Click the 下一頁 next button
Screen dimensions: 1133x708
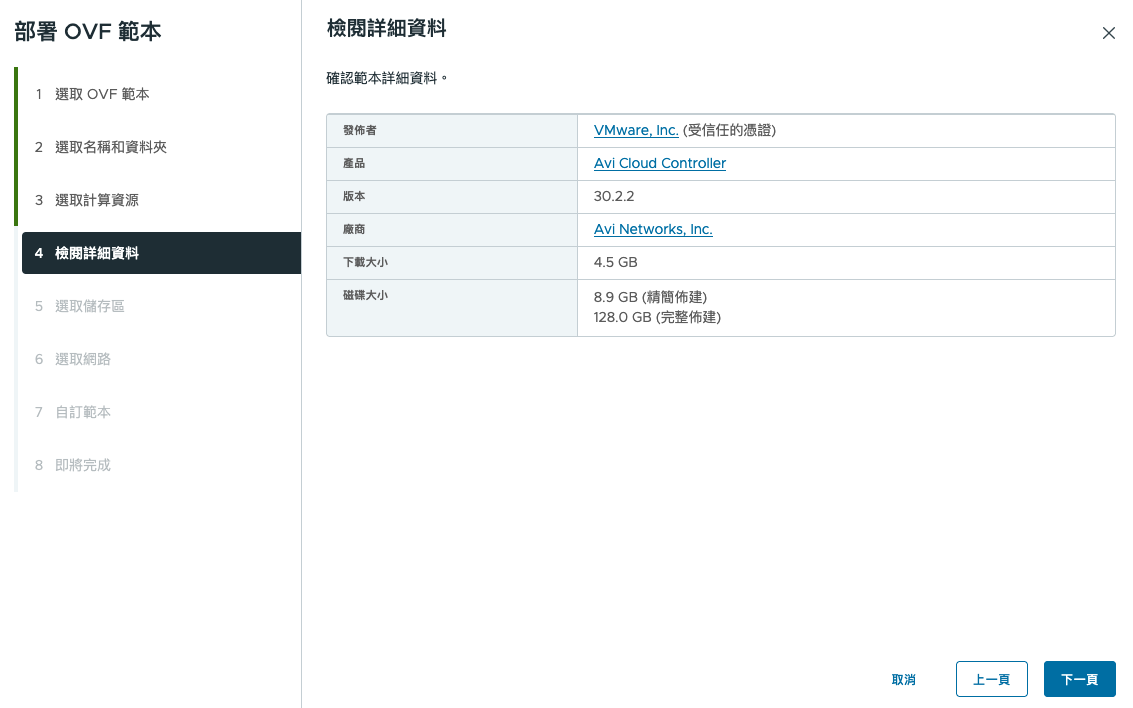point(1080,679)
